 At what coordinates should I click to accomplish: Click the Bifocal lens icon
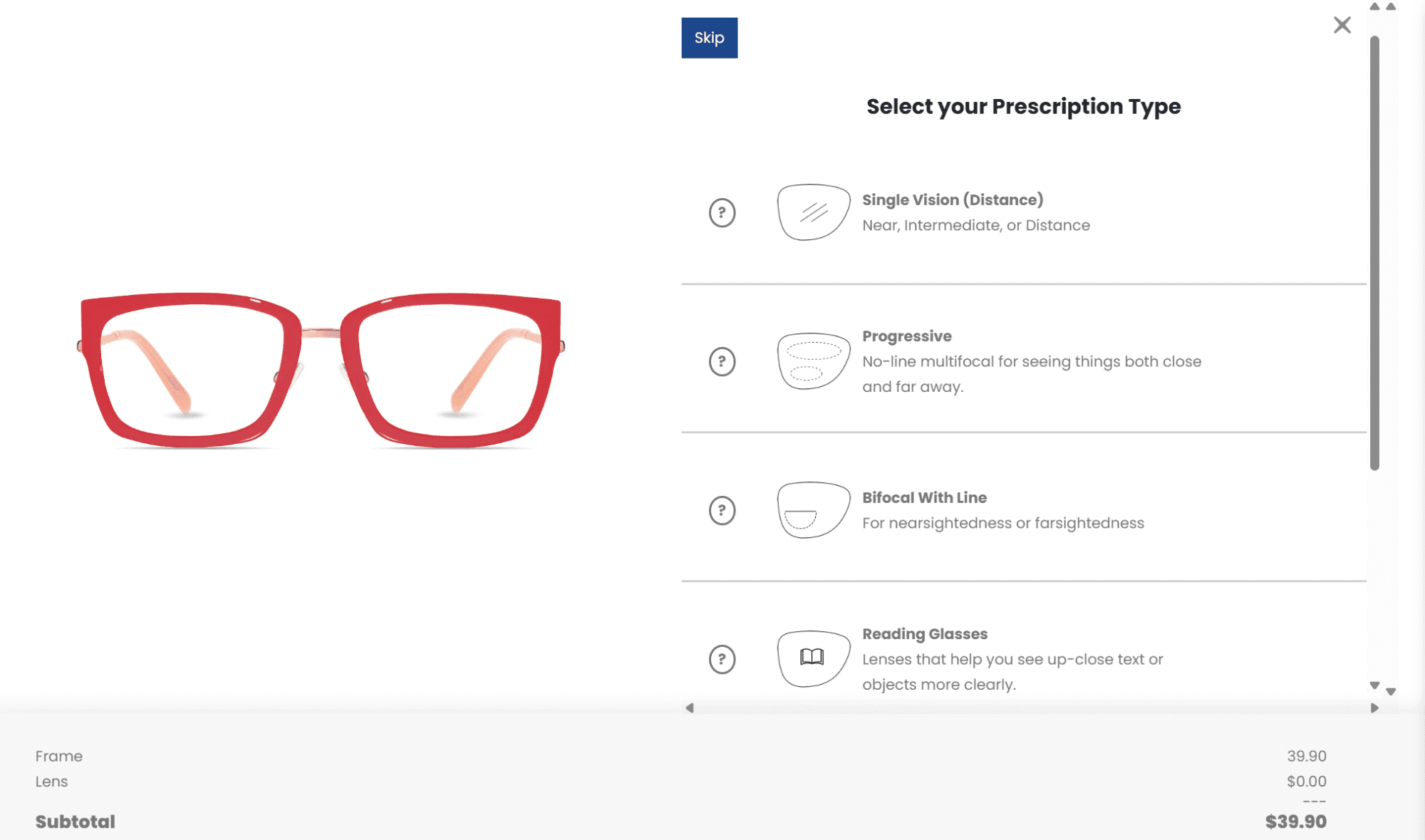pos(813,510)
